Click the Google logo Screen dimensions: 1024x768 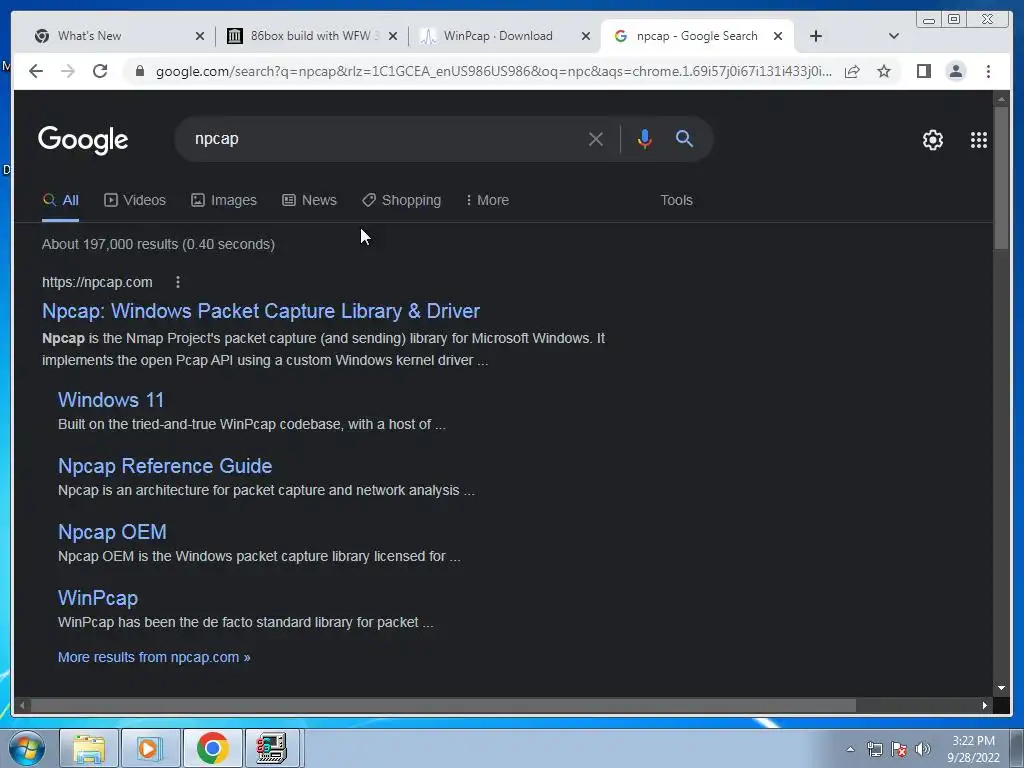(x=83, y=140)
